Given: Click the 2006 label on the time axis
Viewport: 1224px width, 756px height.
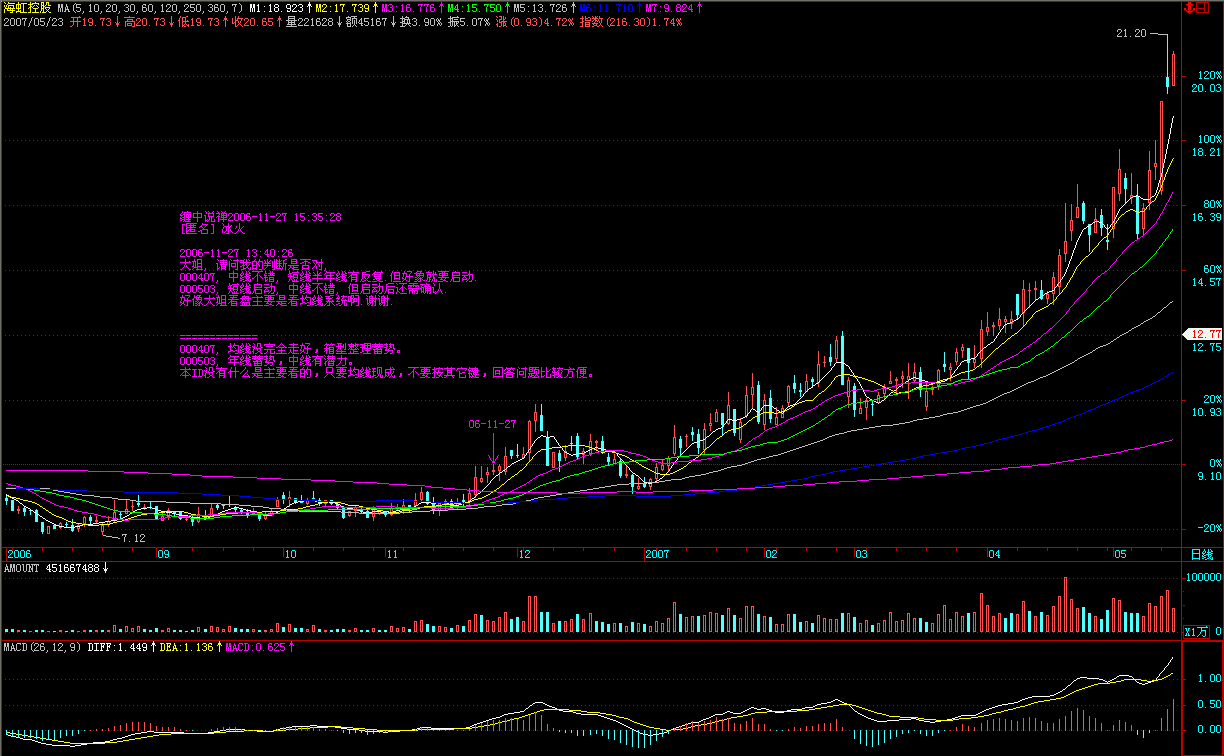Looking at the screenshot, I should click(x=20, y=553).
